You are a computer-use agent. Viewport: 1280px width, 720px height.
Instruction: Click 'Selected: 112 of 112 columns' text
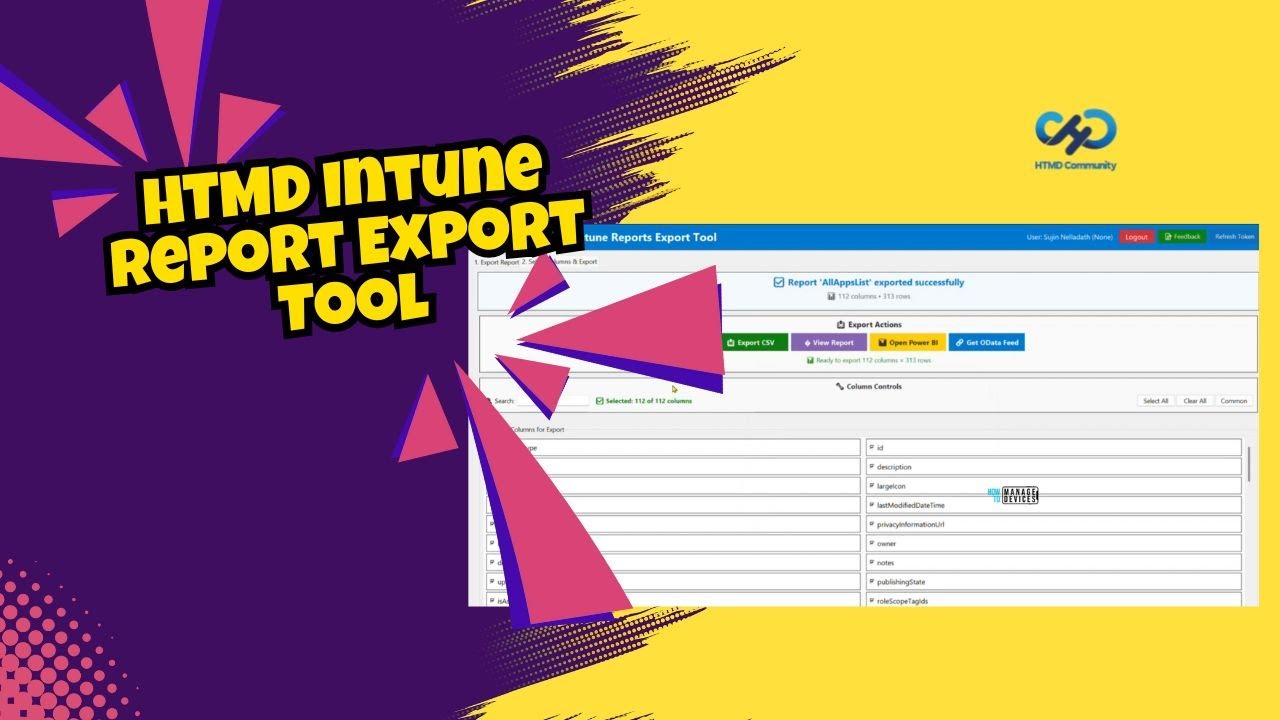(x=648, y=401)
